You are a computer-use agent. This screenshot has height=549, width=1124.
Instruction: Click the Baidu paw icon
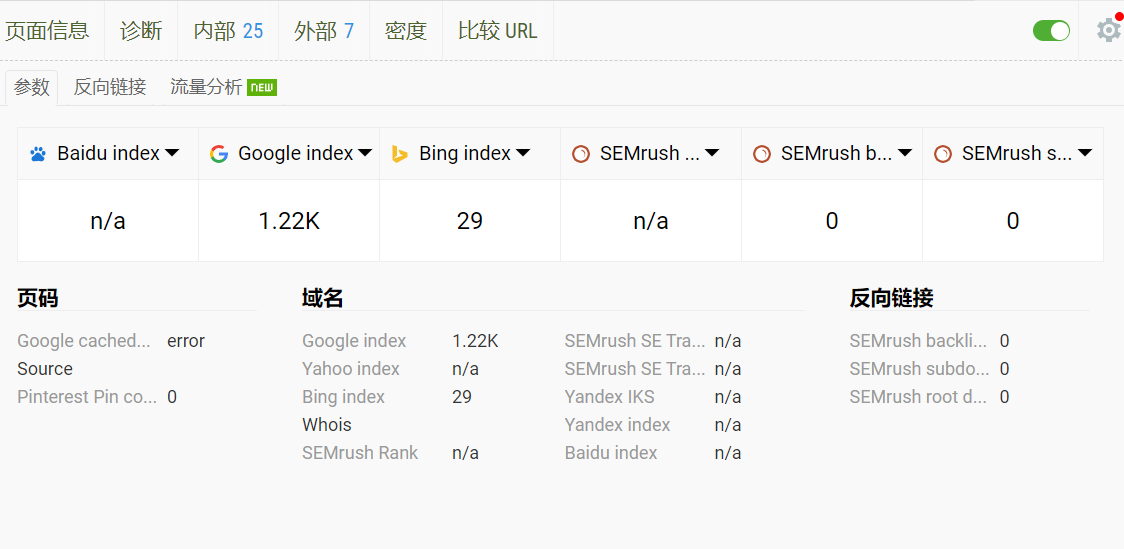coord(38,153)
